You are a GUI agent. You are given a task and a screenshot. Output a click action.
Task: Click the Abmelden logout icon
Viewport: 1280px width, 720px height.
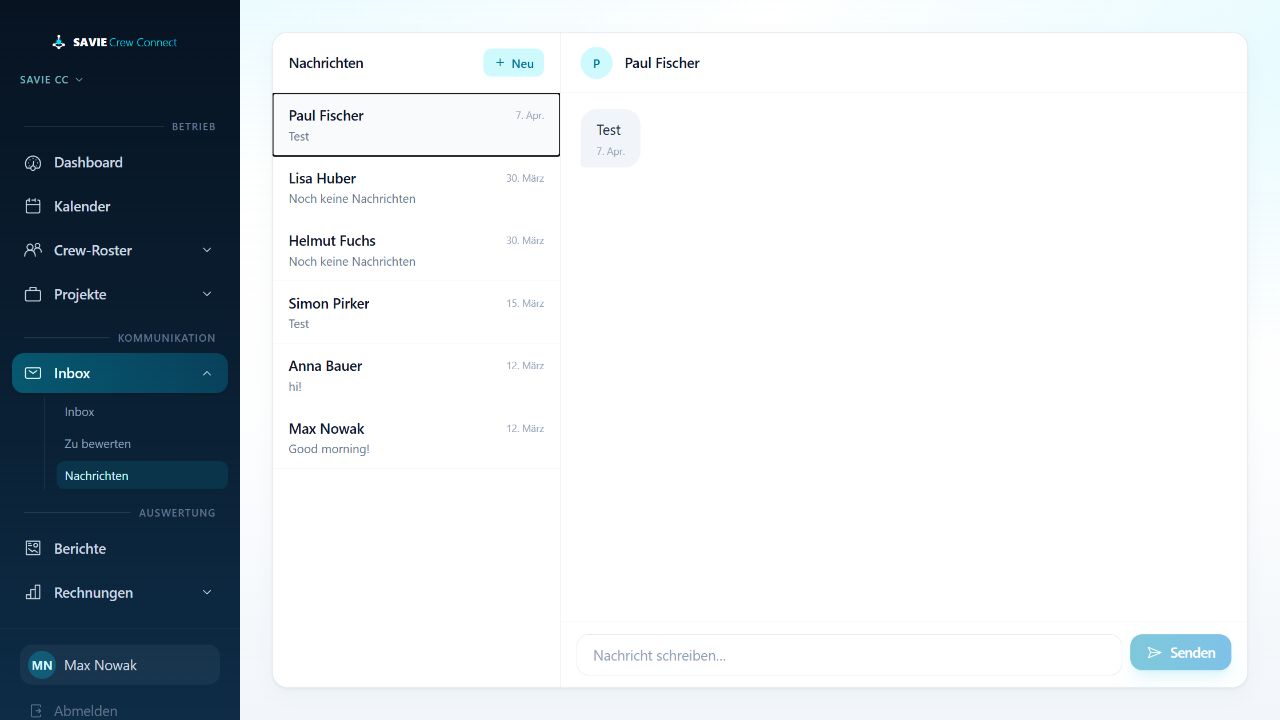36,711
